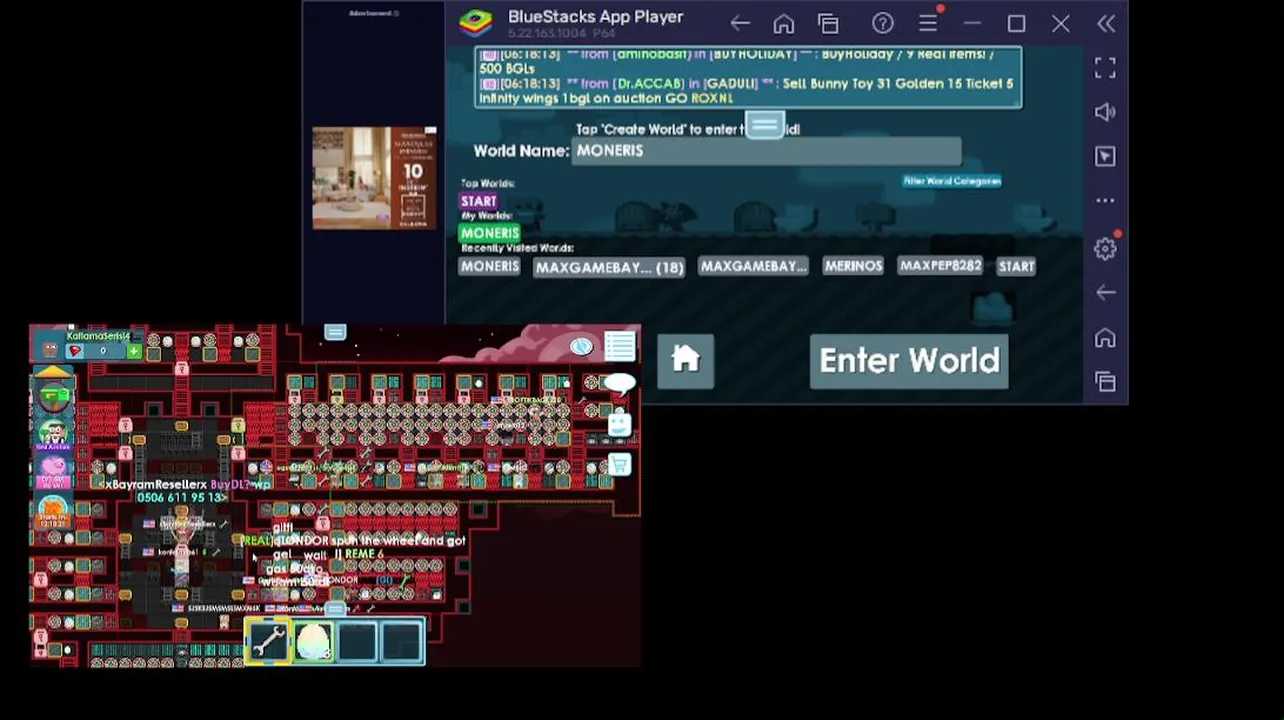The image size is (1284, 720).
Task: Toggle BlueStacks fullscreen mode
Action: 1105,68
